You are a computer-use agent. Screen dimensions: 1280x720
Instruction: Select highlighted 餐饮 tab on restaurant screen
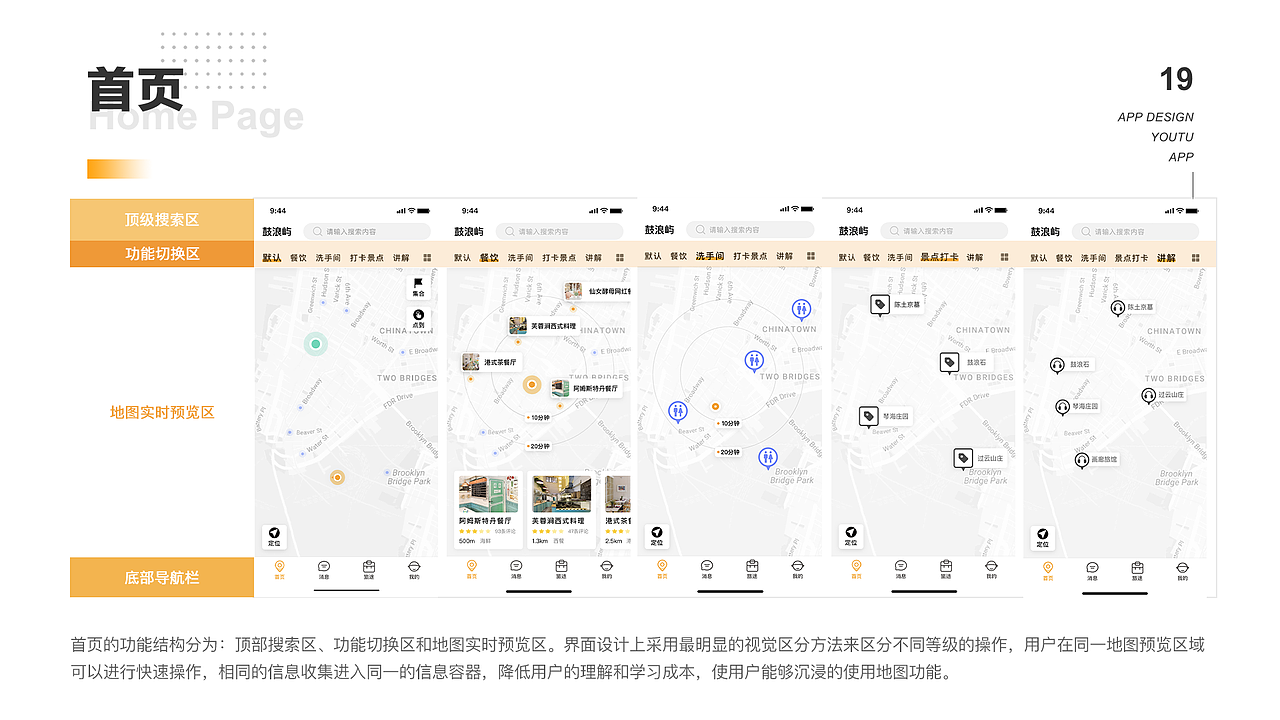[x=489, y=258]
